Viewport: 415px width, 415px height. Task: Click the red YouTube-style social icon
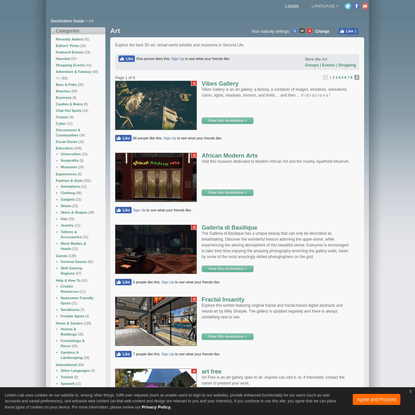[x=365, y=6]
